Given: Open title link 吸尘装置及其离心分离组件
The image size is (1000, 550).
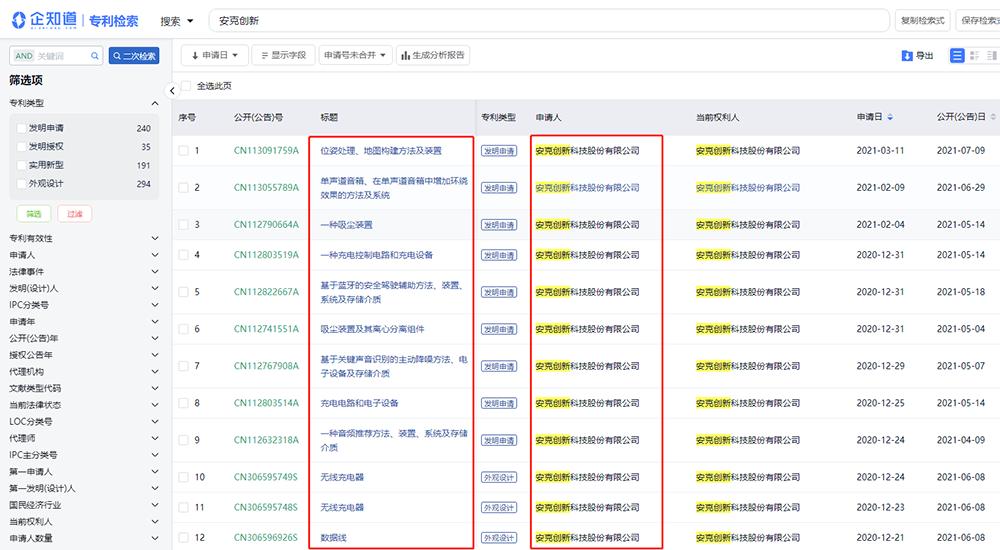Looking at the screenshot, I should (372, 329).
